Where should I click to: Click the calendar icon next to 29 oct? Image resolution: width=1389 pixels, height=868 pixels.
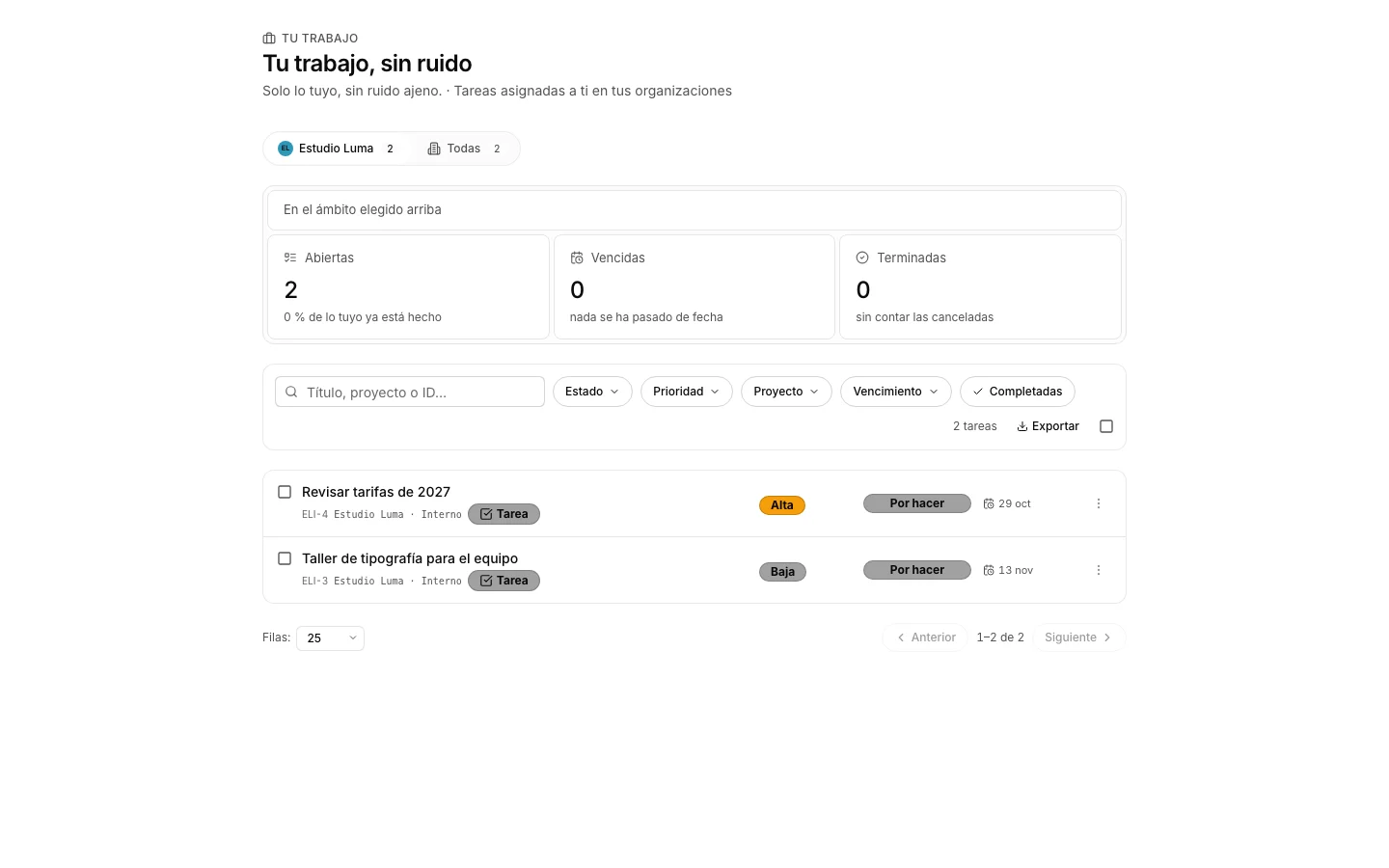[x=989, y=503]
